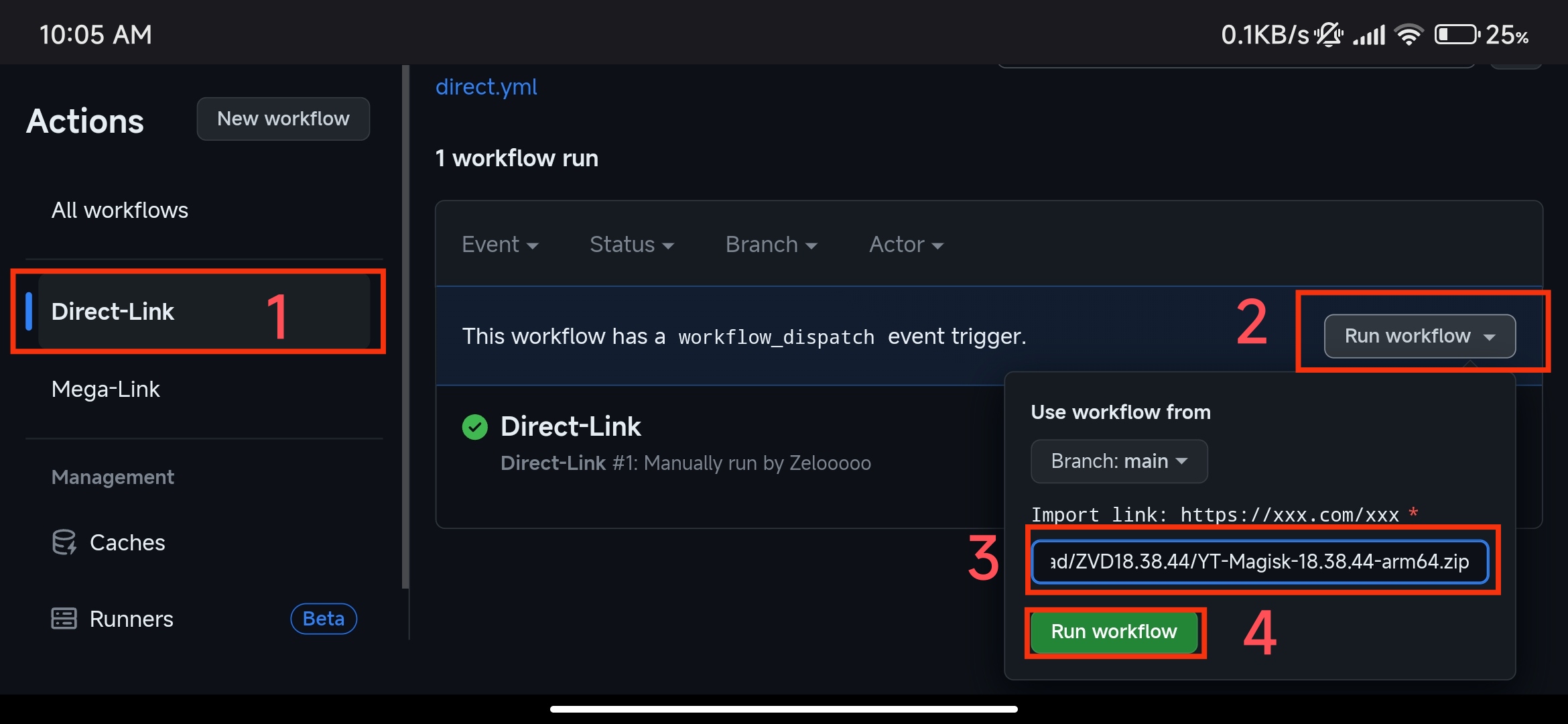Open the direct.yml file link
Screen dimensions: 1568x724
point(486,87)
